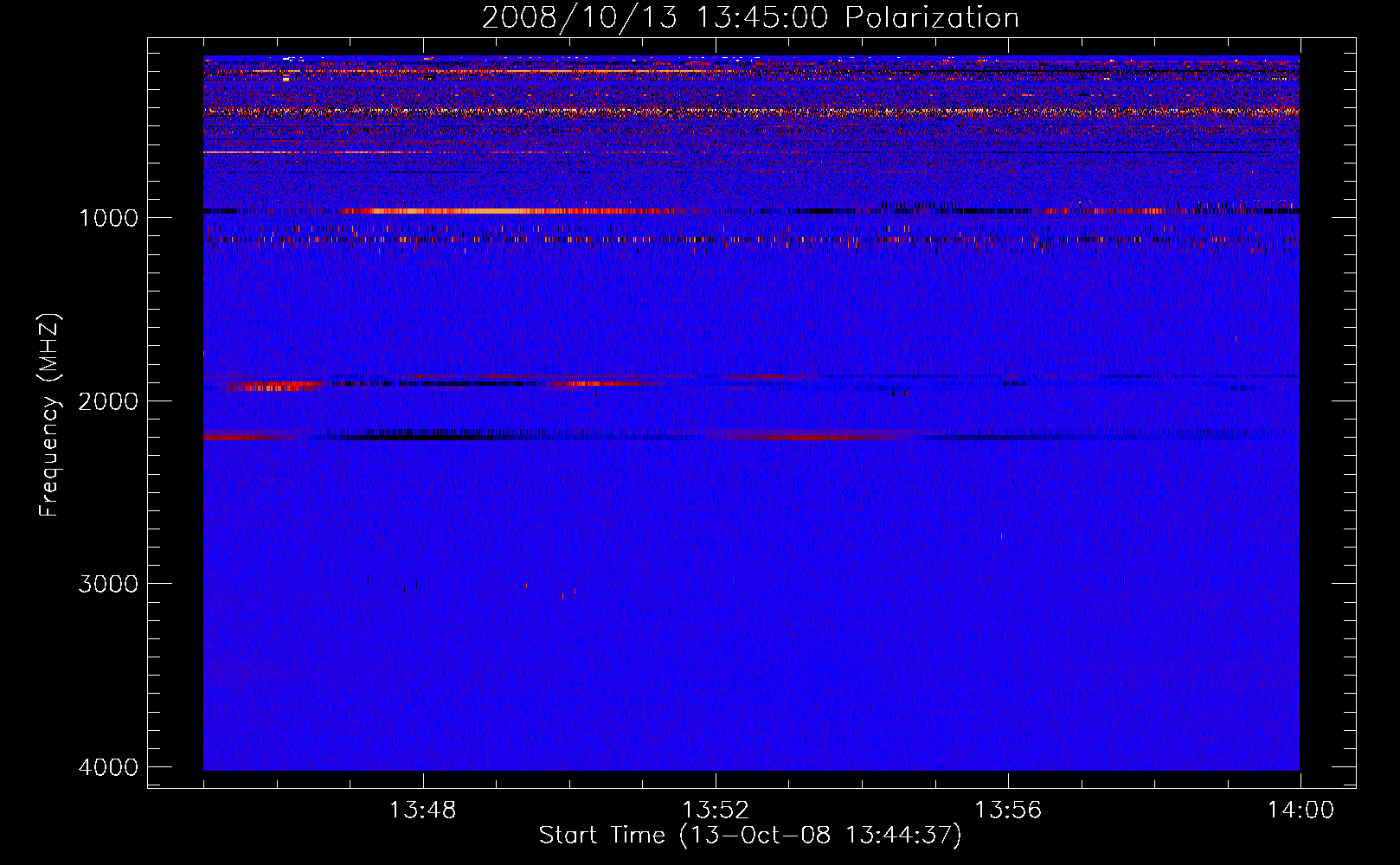Image resolution: width=1400 pixels, height=865 pixels.
Task: Click the '13:56' time tick label
Action: 1008,811
